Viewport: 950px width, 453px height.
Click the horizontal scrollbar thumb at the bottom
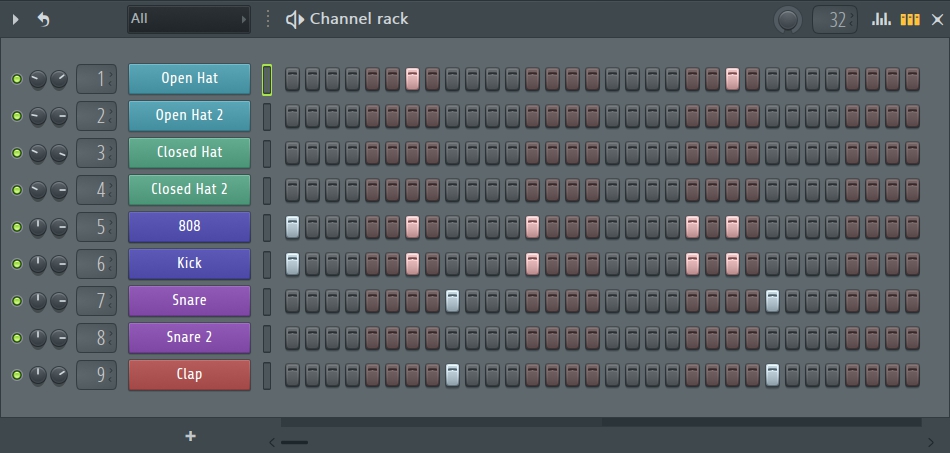coord(294,442)
